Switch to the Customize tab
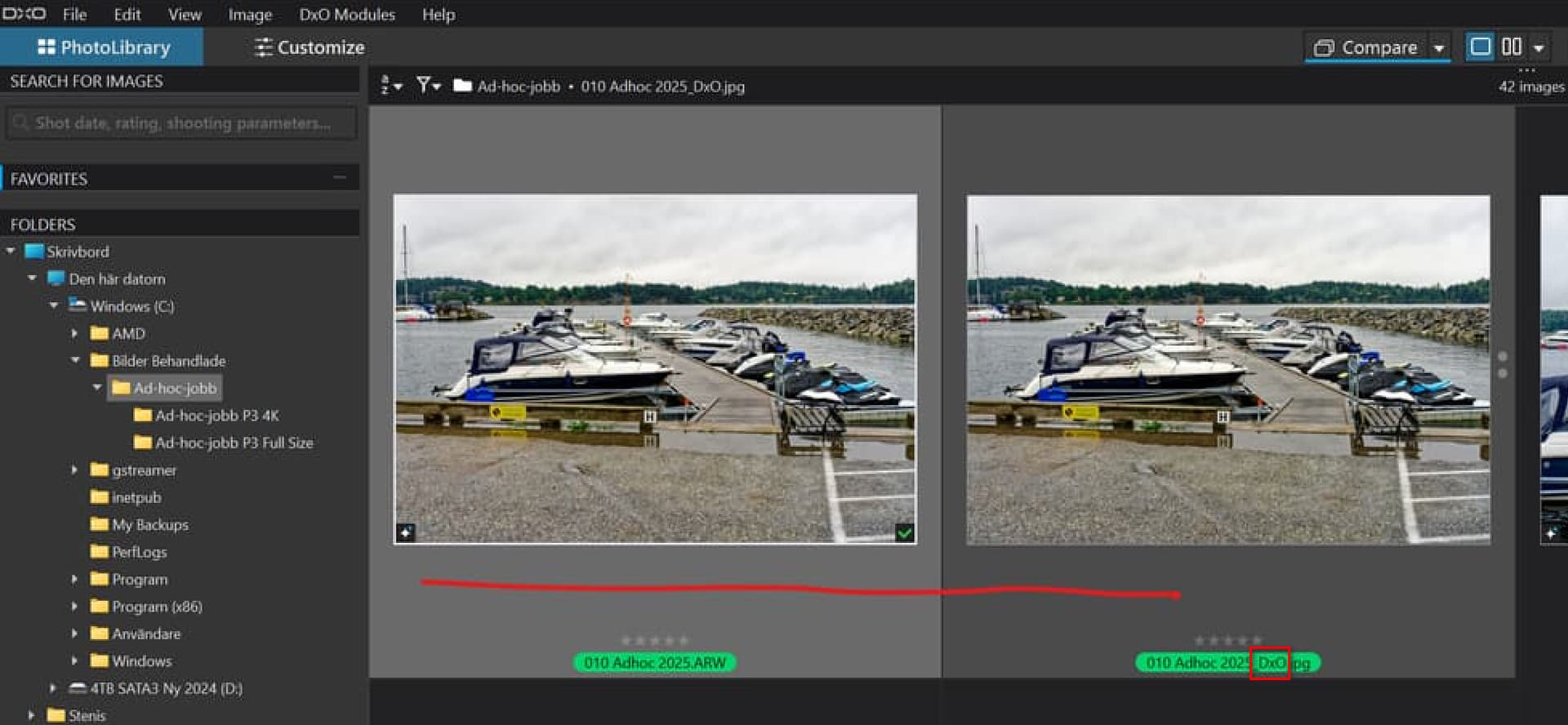This screenshot has width=1568, height=725. click(x=310, y=47)
